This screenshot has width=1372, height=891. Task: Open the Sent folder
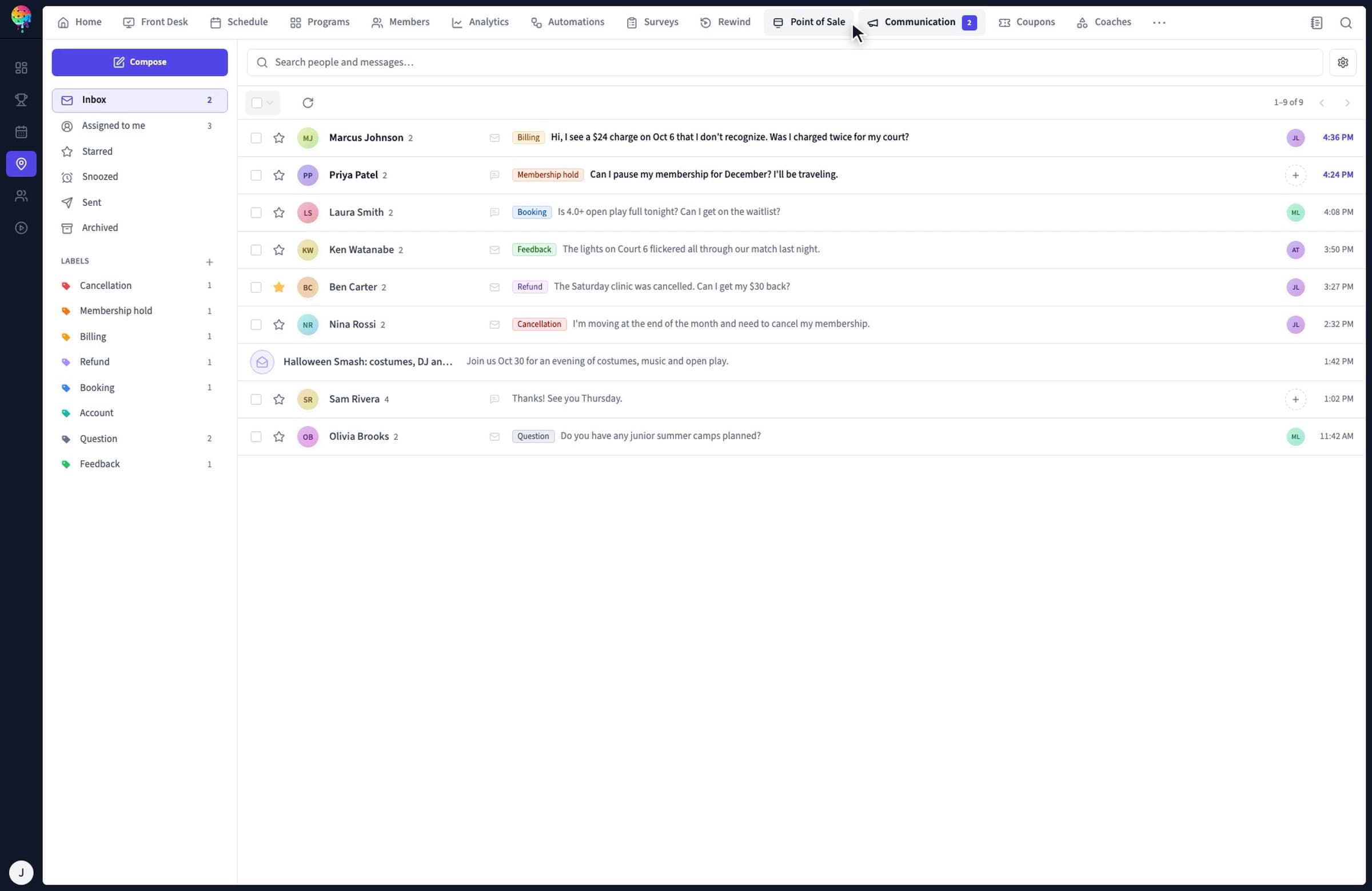pyautogui.click(x=139, y=202)
